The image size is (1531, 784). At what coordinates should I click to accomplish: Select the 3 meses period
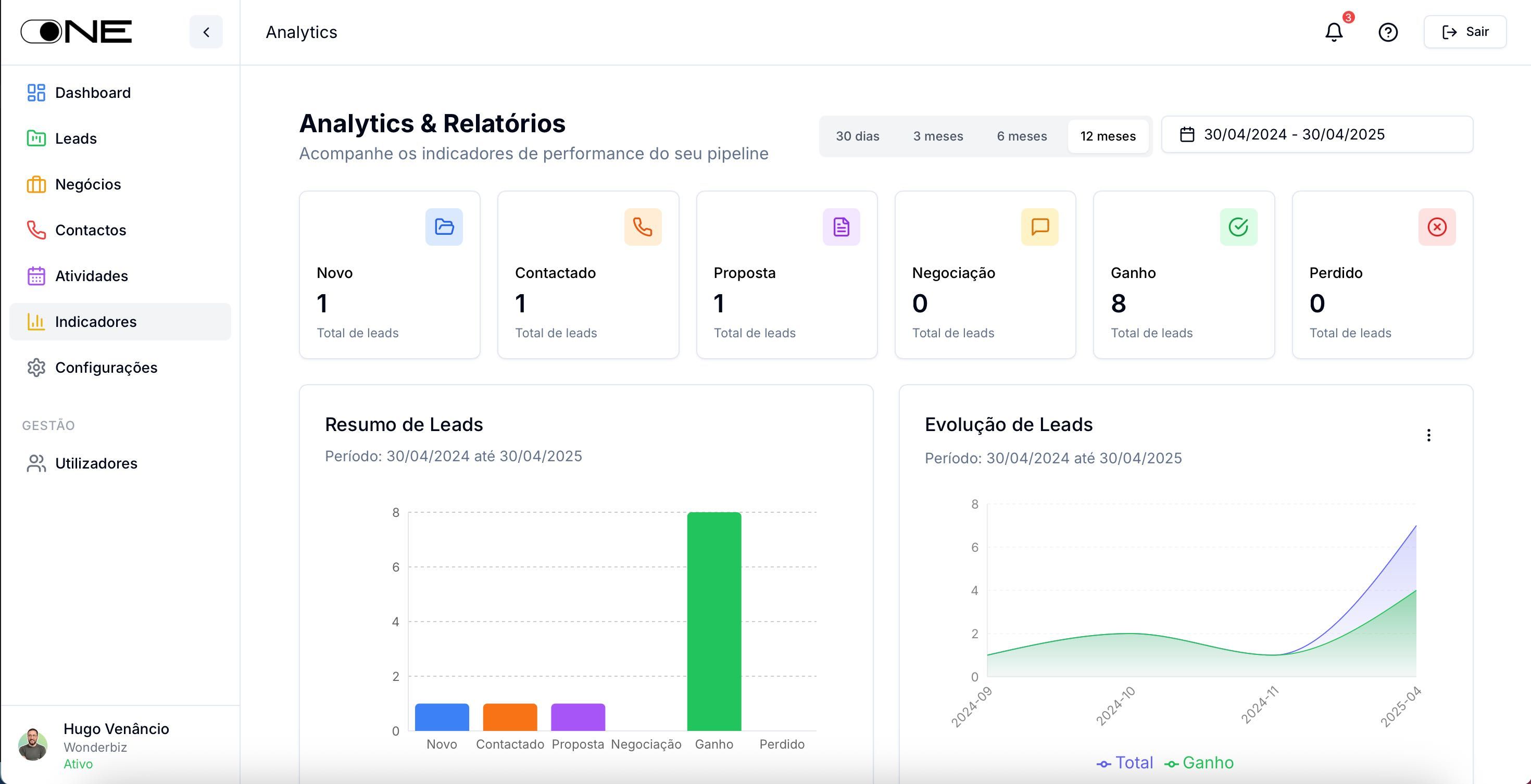[x=938, y=136]
